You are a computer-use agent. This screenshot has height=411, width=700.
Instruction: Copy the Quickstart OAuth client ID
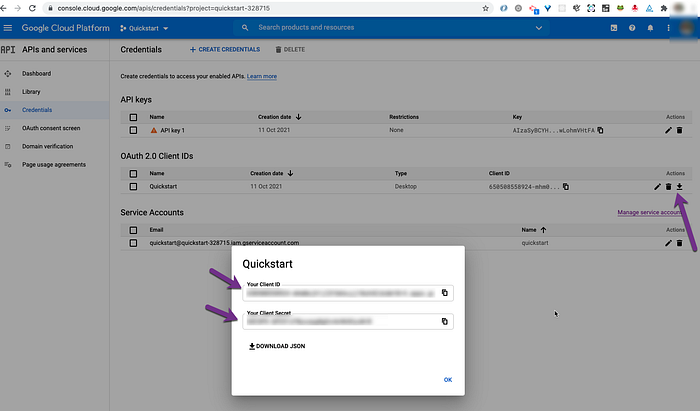click(566, 187)
